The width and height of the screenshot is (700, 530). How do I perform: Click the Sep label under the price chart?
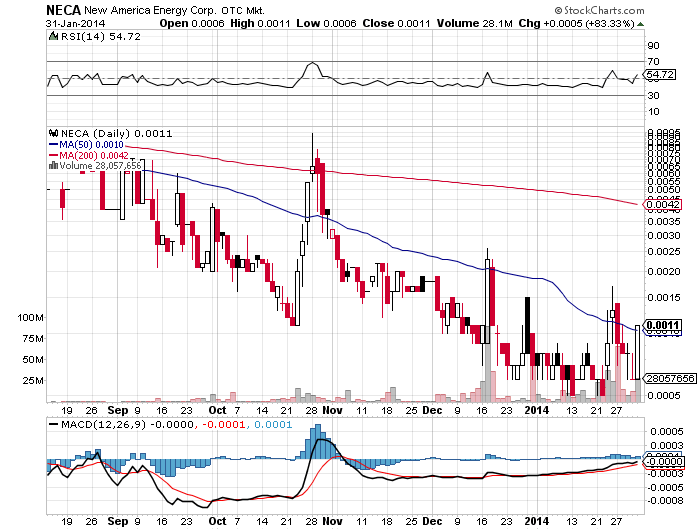point(118,410)
